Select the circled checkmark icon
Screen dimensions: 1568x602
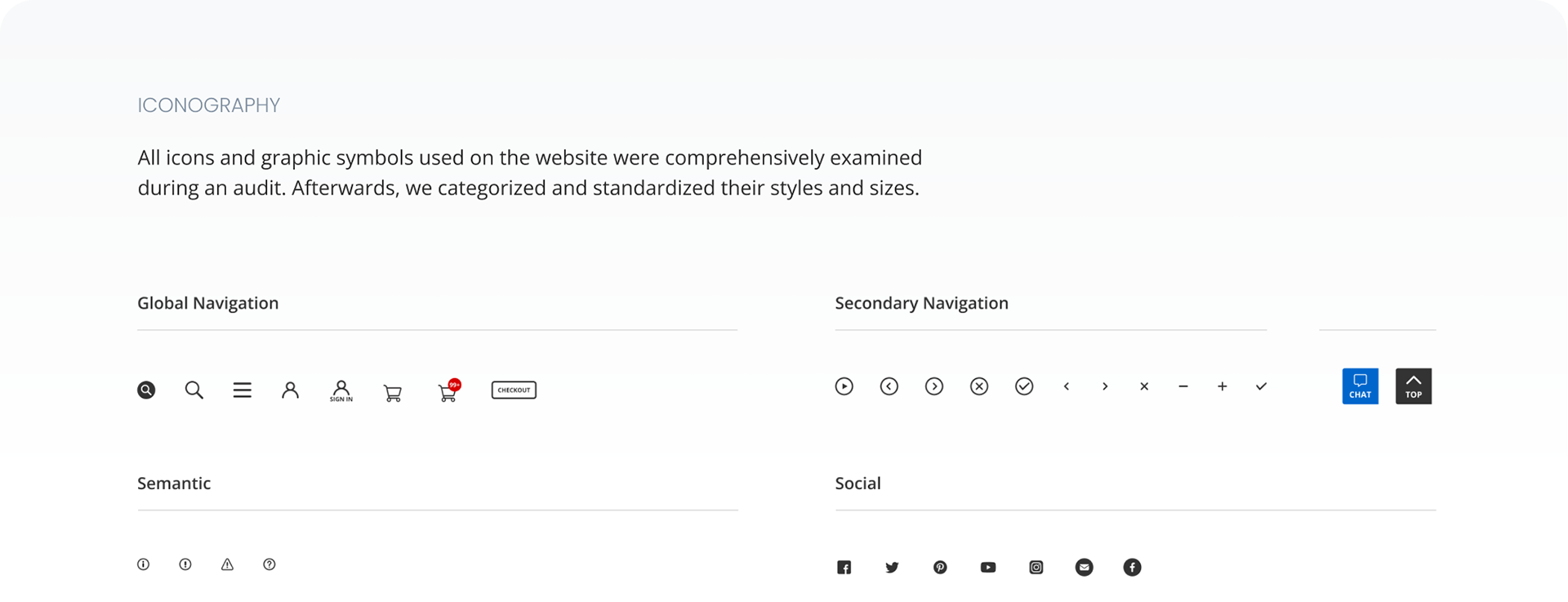(x=1024, y=386)
